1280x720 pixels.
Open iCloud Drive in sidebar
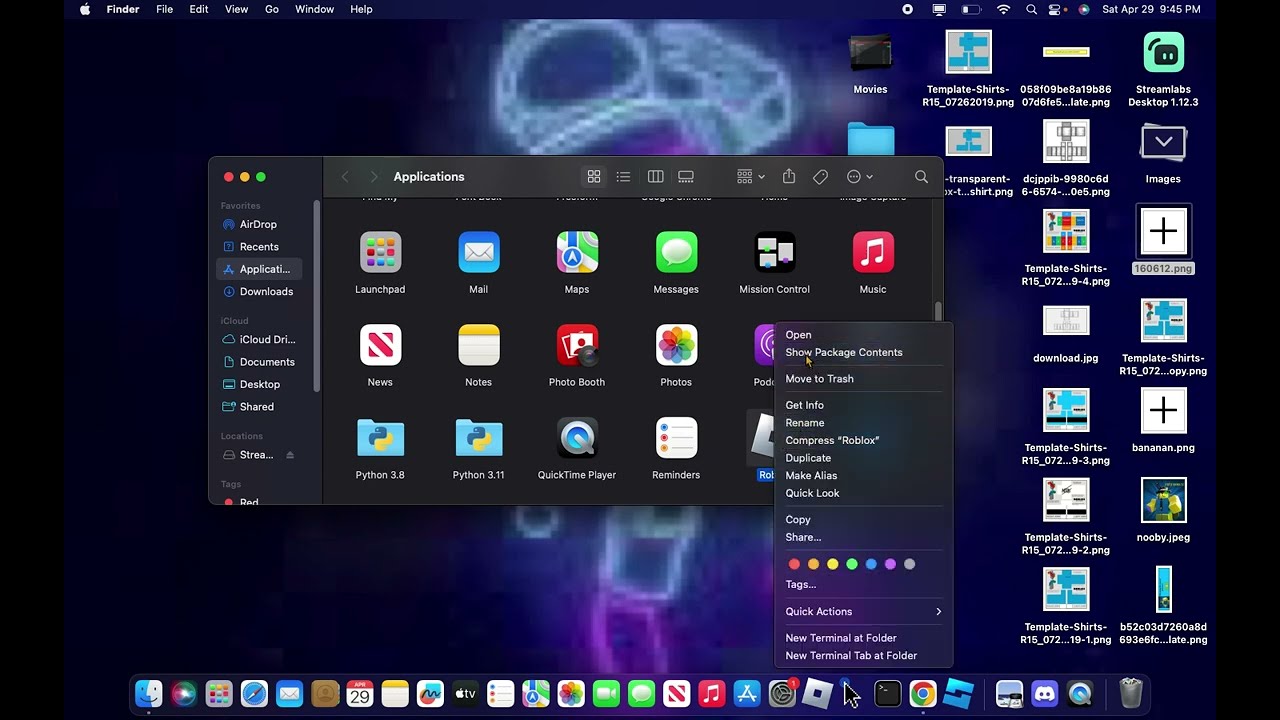pyautogui.click(x=258, y=340)
